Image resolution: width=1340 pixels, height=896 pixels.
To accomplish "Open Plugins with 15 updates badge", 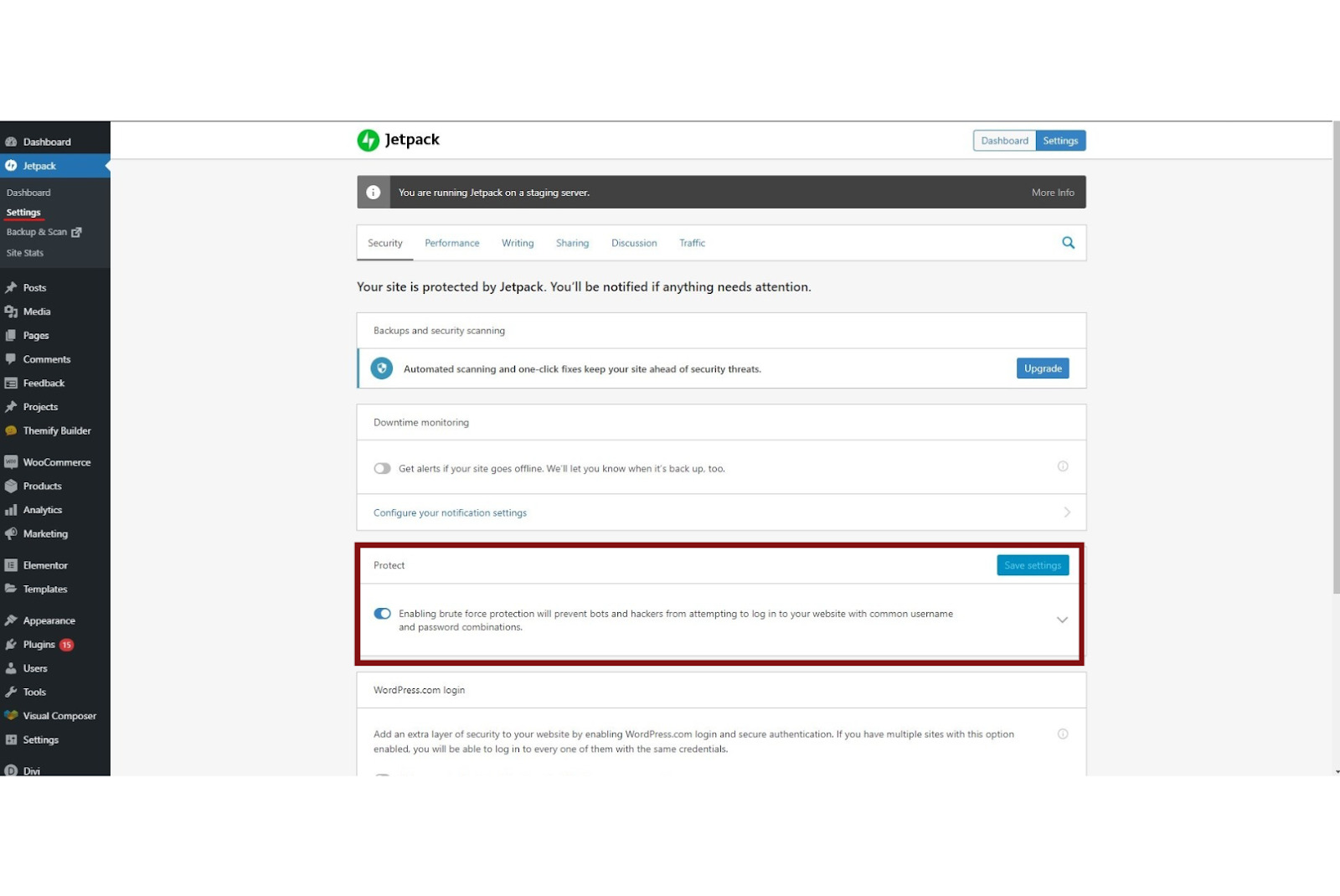I will pos(39,645).
